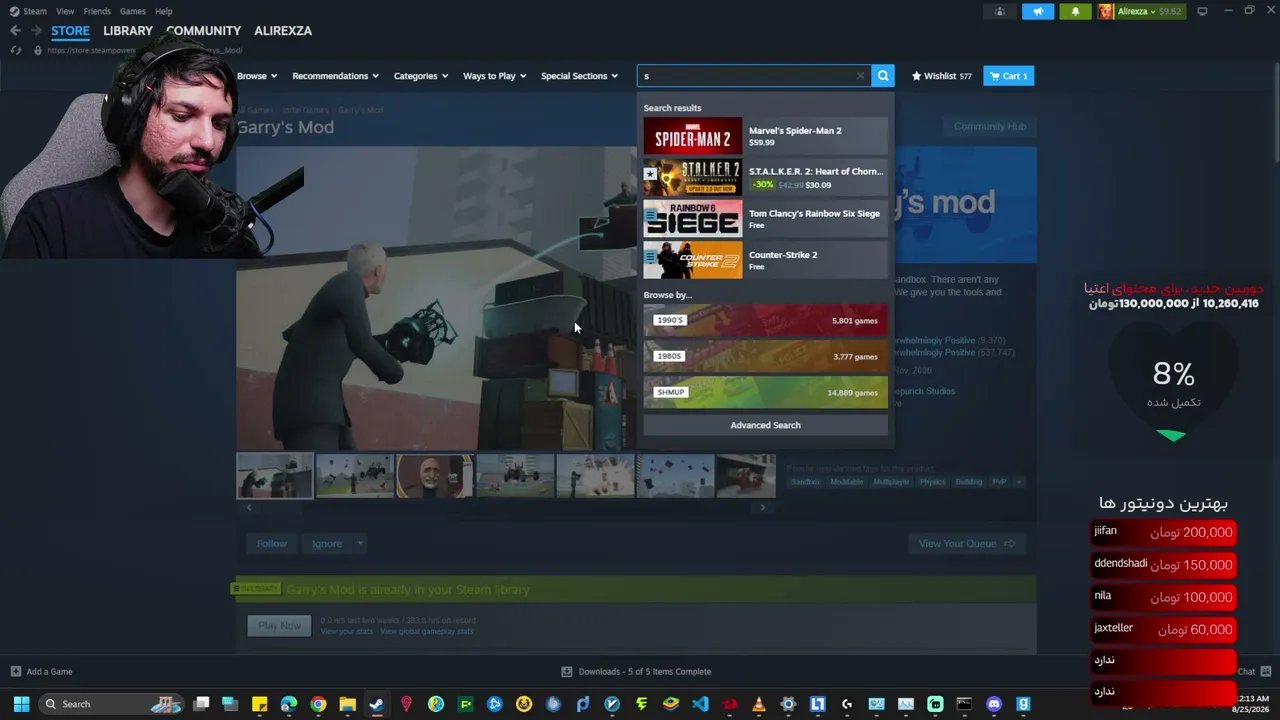The height and width of the screenshot is (720, 1280).
Task: Open Discord from the taskbar
Action: pyautogui.click(x=994, y=704)
